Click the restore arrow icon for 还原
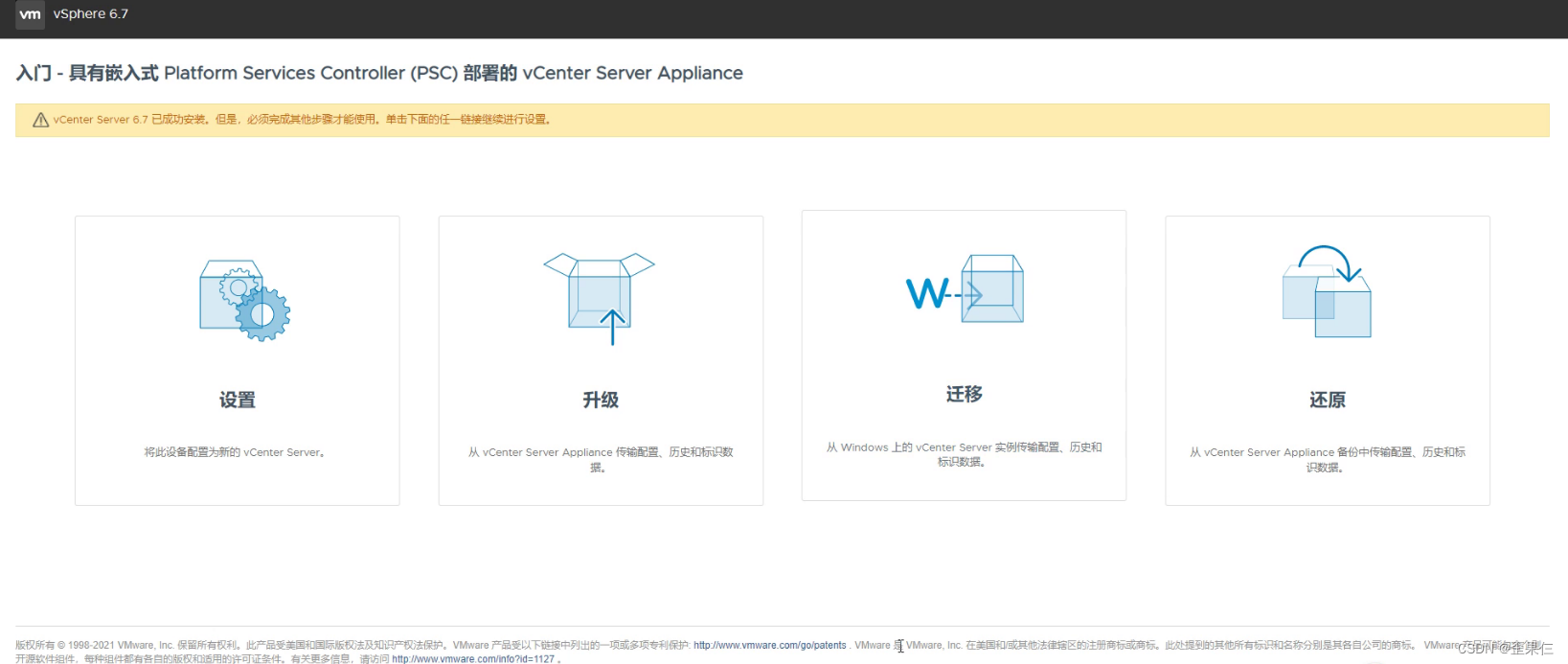 [1327, 291]
